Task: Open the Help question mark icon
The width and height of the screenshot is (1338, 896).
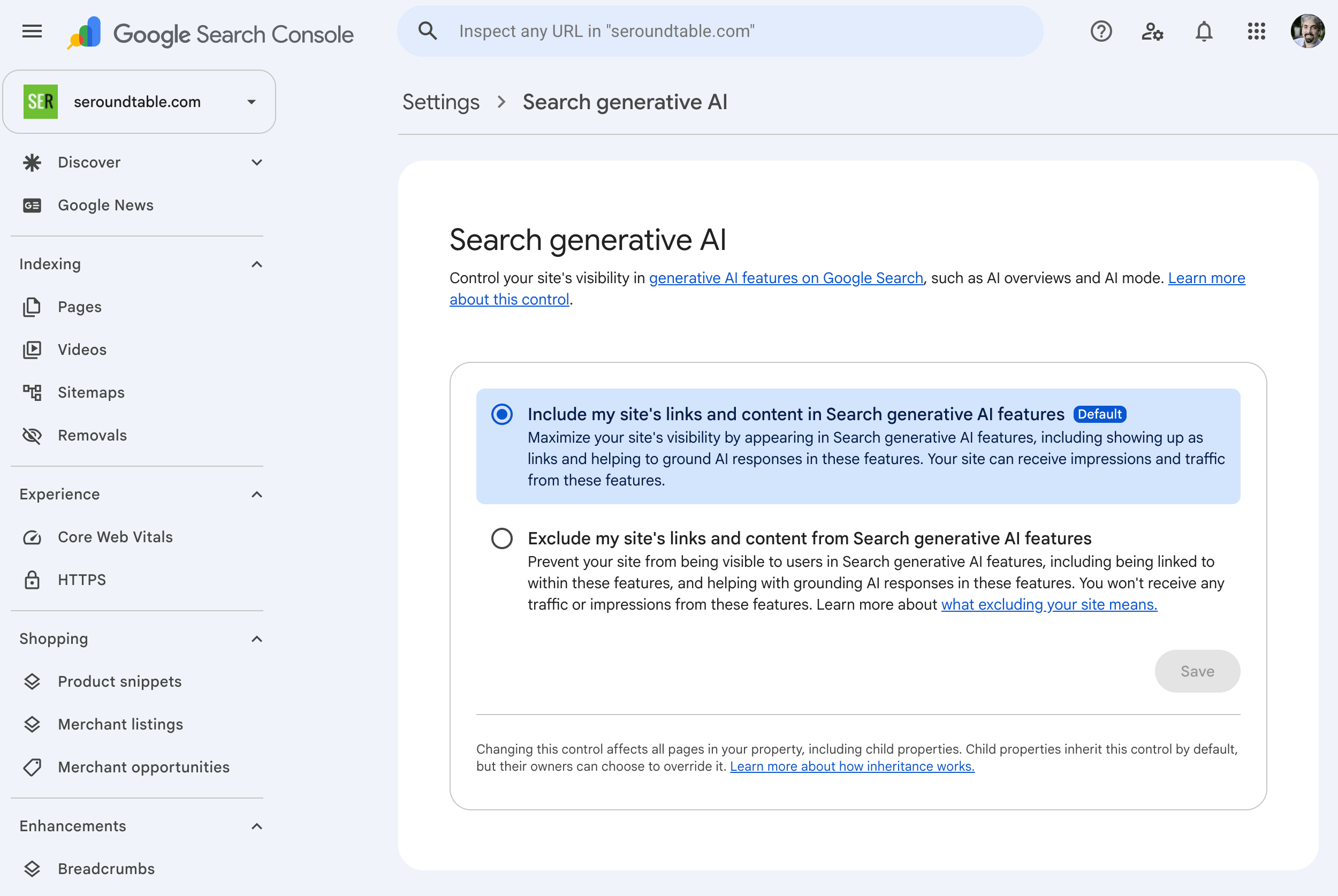Action: click(x=1100, y=32)
